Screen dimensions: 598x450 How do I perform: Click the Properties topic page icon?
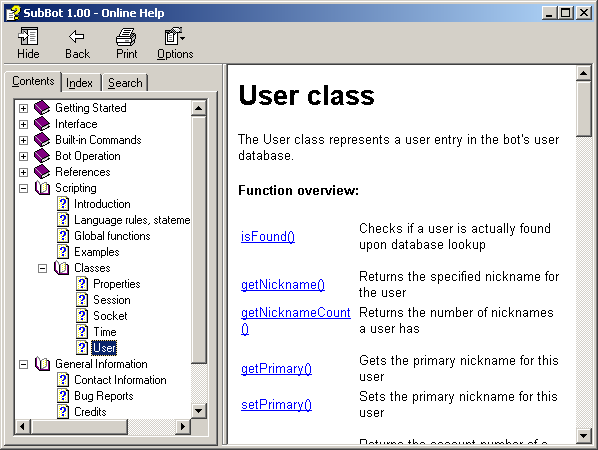pos(82,284)
